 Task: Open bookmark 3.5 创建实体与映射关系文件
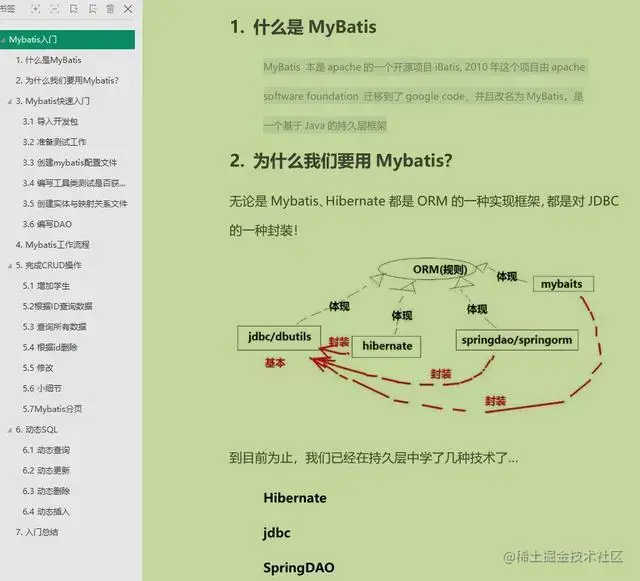point(75,203)
